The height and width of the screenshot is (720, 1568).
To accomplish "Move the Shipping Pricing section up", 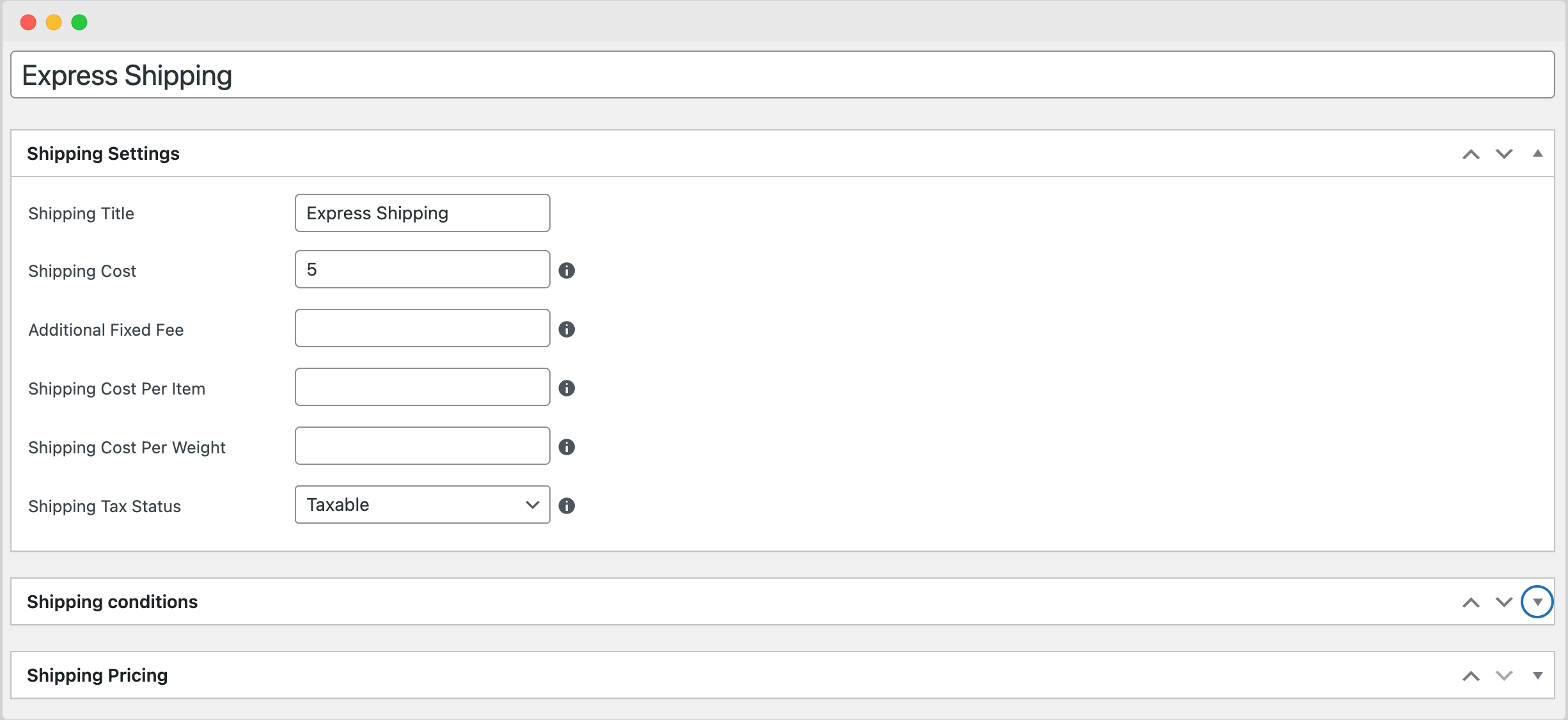I will pos(1471,675).
